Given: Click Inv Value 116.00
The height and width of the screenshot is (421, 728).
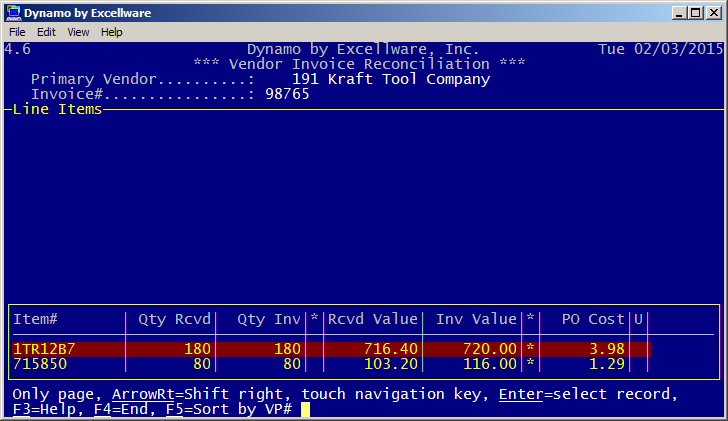Looking at the screenshot, I should (x=489, y=364).
